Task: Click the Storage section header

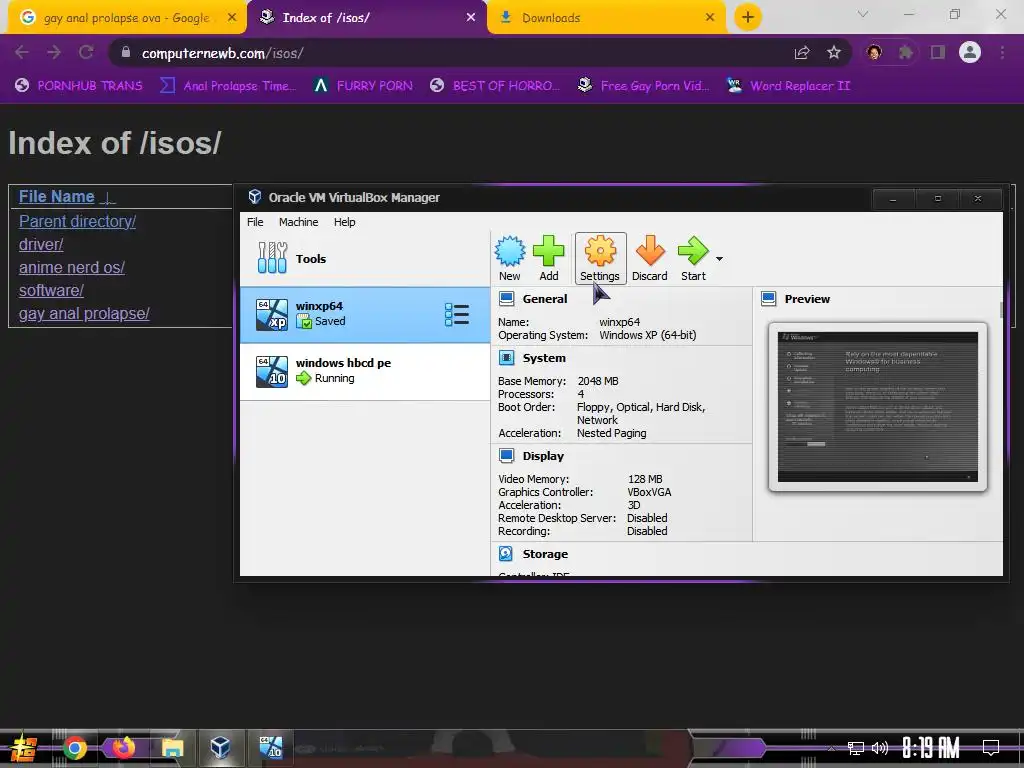Action: [x=545, y=554]
